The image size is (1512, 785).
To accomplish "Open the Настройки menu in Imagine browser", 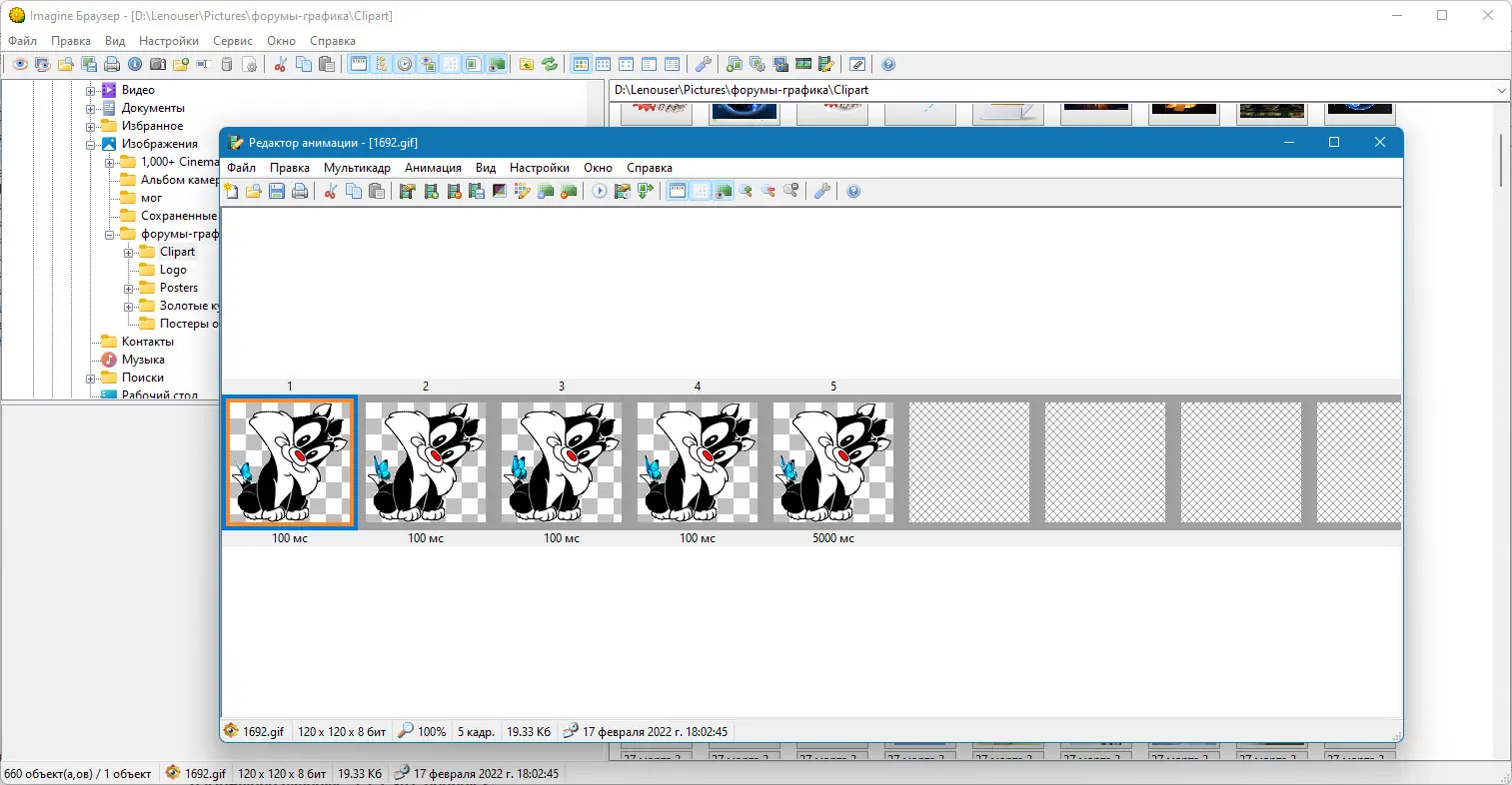I will [169, 41].
